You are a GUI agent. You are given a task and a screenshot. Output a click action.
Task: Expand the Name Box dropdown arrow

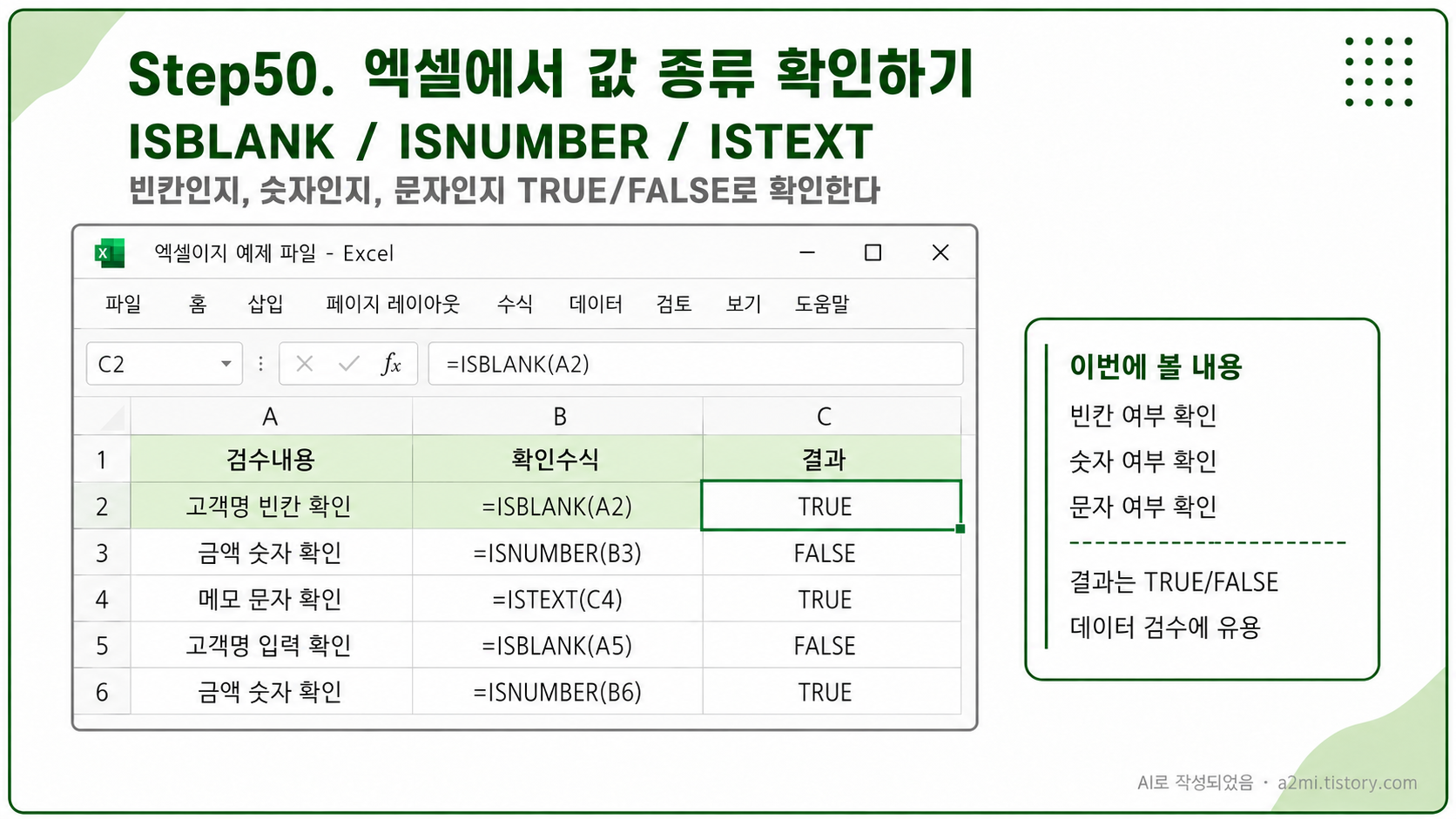click(x=226, y=364)
